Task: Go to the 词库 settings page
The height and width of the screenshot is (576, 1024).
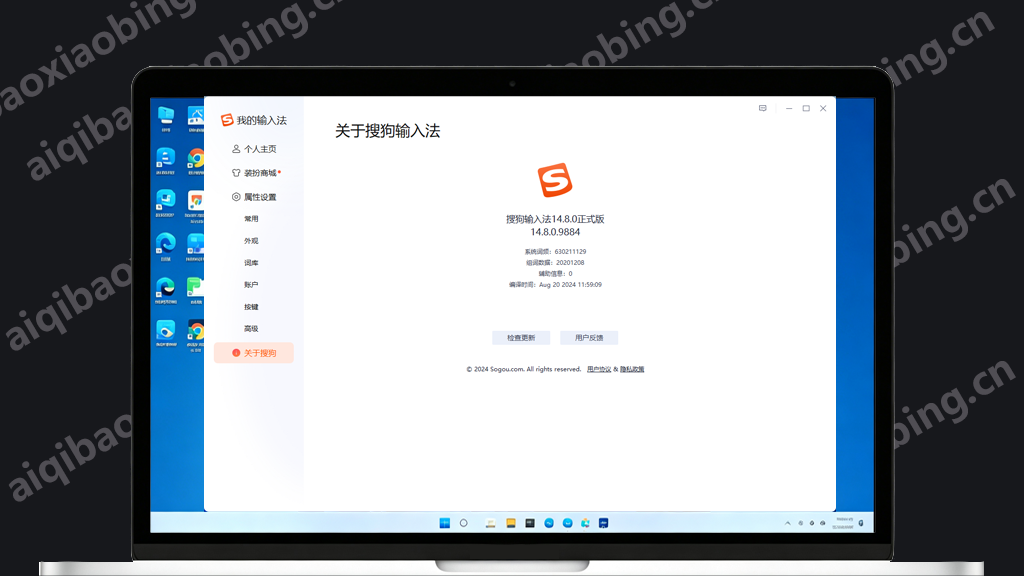Action: (251, 263)
